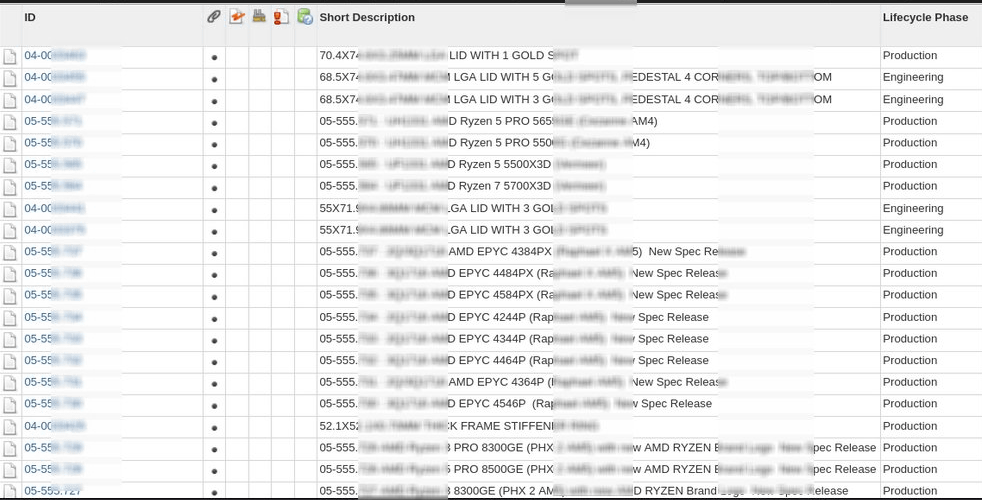Sort by Lifecycle Phase column header
Image resolution: width=982 pixels, height=500 pixels.
(x=925, y=18)
